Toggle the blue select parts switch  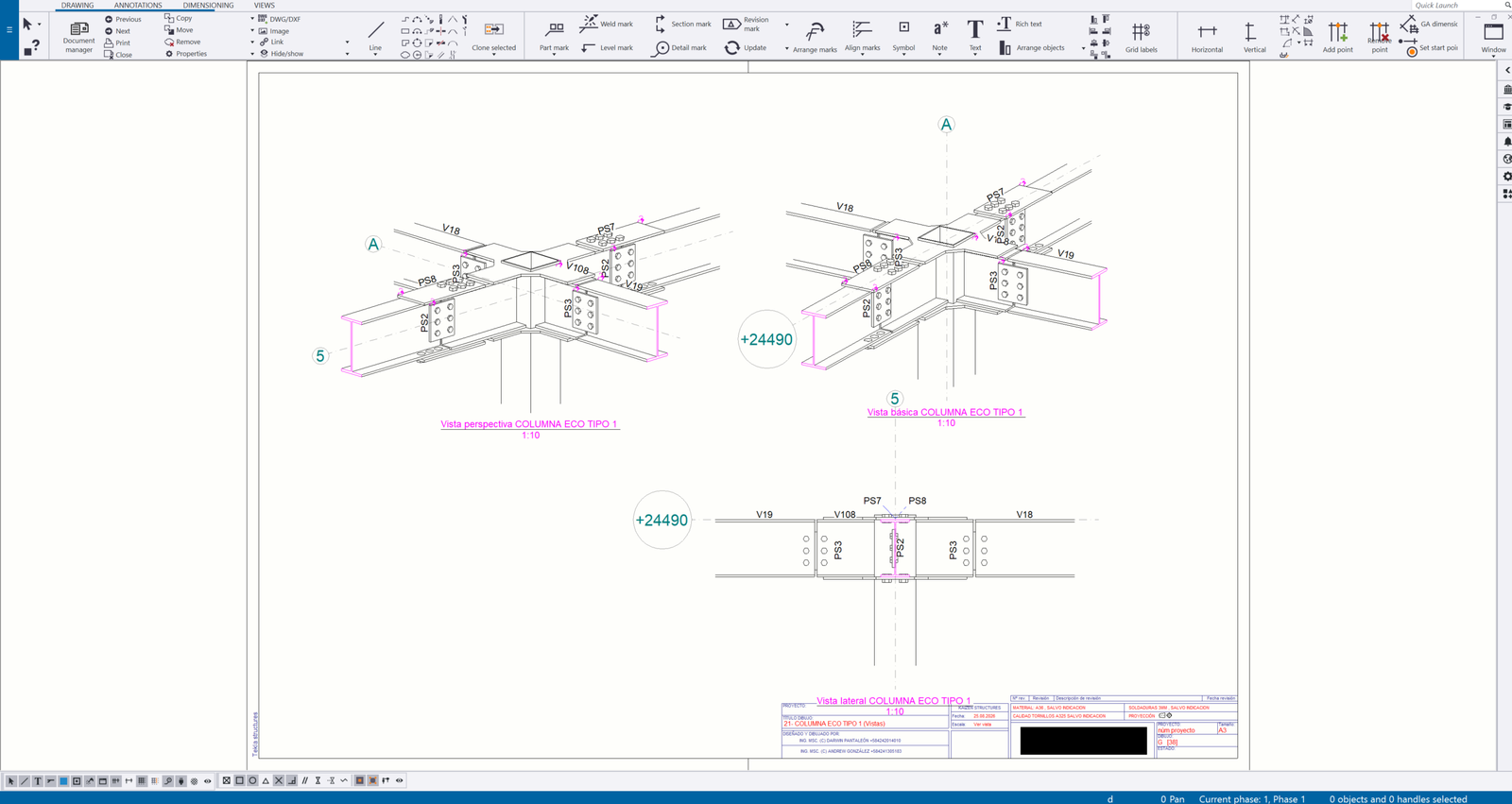[63, 780]
